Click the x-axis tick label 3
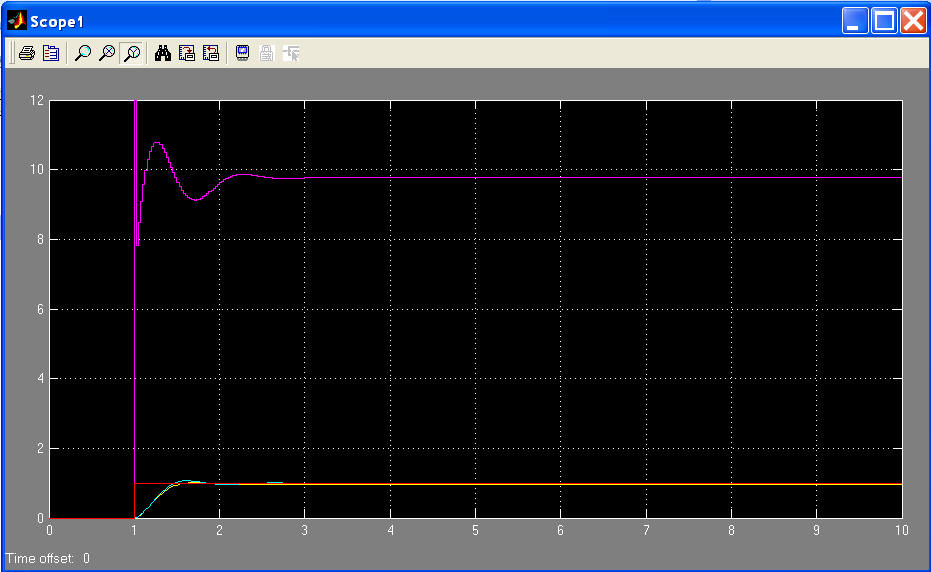931x572 pixels. 305,530
